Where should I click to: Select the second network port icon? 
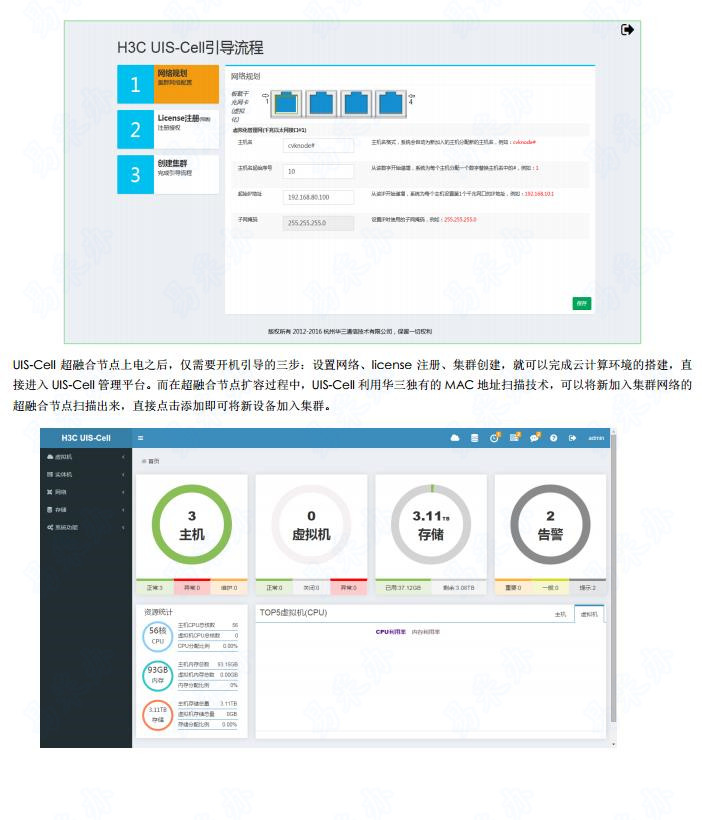click(x=321, y=102)
